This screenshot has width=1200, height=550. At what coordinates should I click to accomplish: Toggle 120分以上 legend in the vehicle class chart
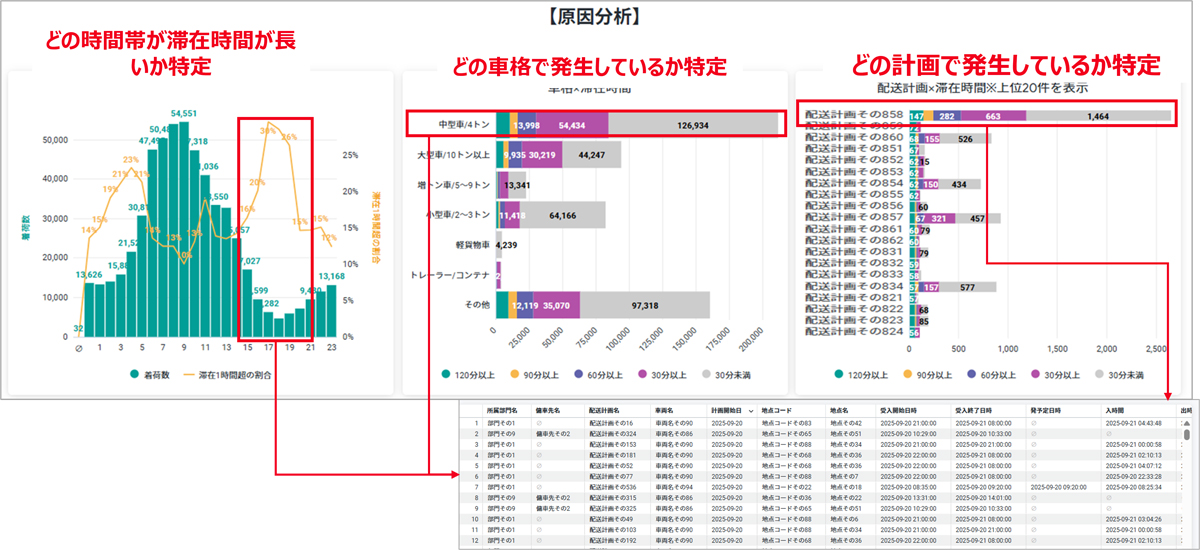coord(448,374)
